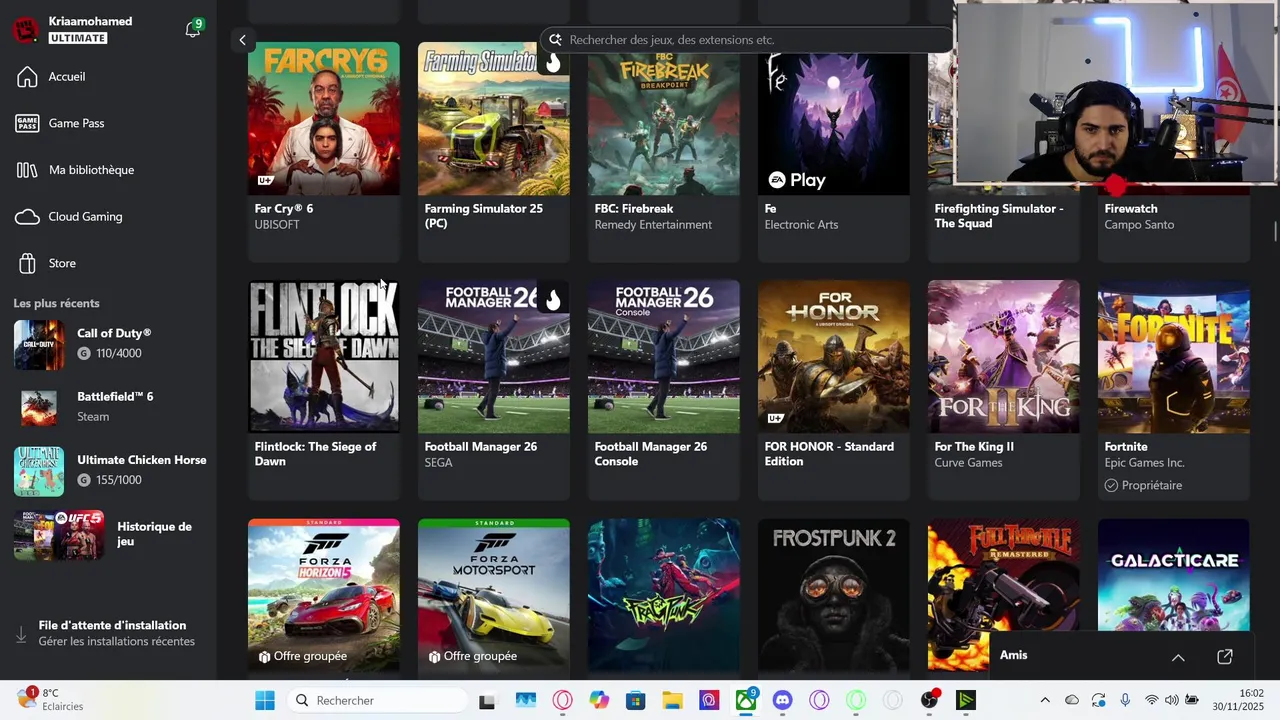Open Copilot icon on taskbar
Screen dimensions: 1280x720
click(599, 700)
